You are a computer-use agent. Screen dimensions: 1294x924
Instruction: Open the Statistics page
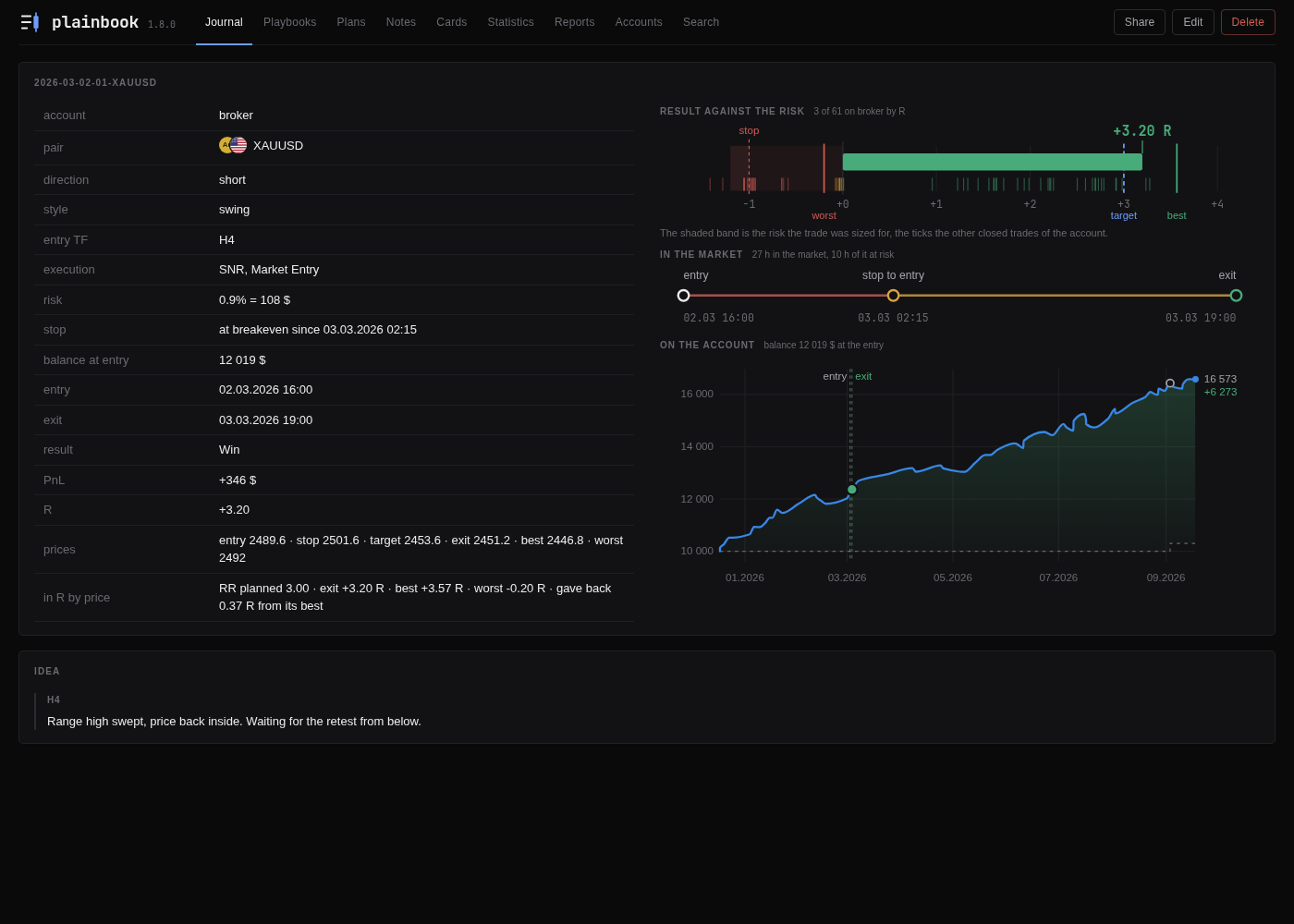coord(511,22)
